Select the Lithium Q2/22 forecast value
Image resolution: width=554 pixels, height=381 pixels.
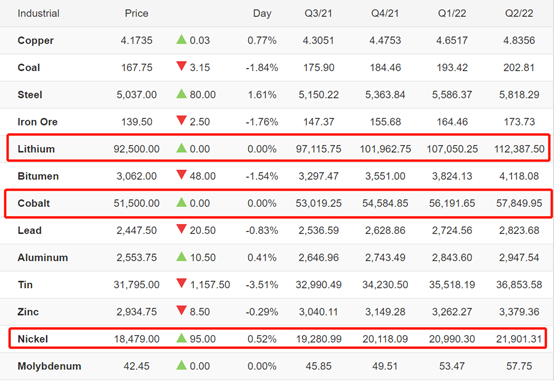[x=519, y=149]
